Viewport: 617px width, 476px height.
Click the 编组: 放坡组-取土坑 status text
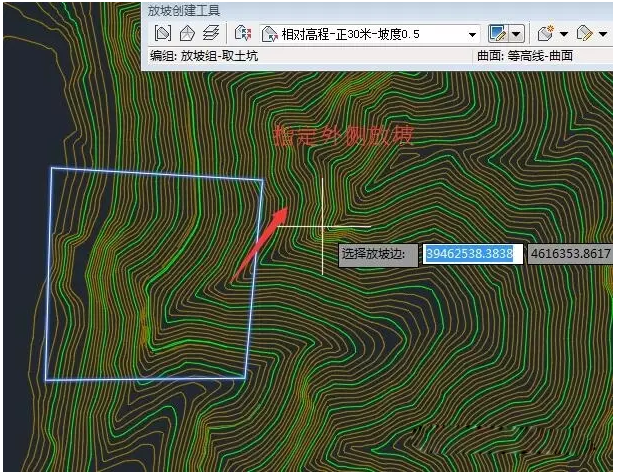[204, 56]
